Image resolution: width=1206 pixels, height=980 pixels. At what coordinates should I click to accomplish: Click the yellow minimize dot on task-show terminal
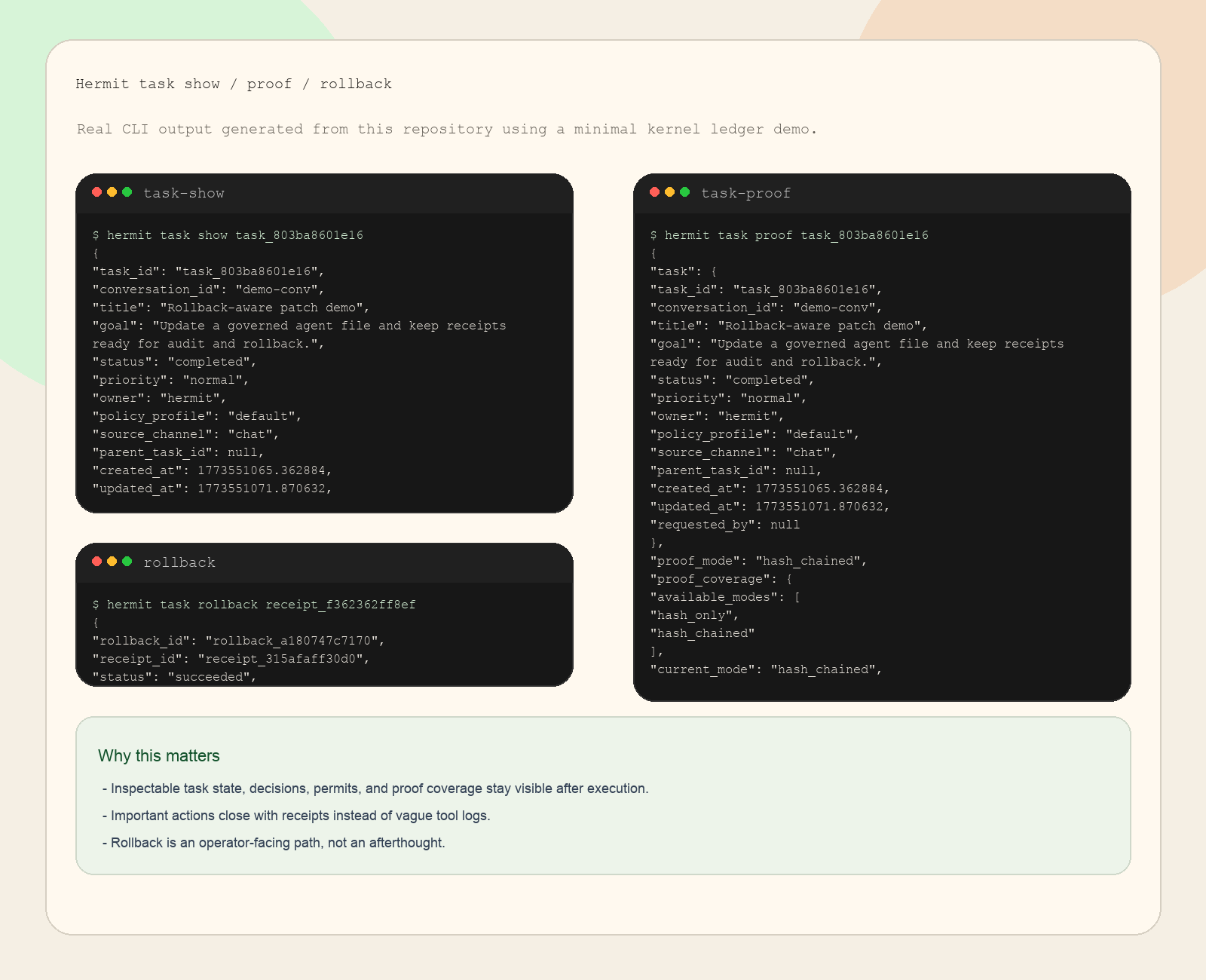[x=112, y=192]
